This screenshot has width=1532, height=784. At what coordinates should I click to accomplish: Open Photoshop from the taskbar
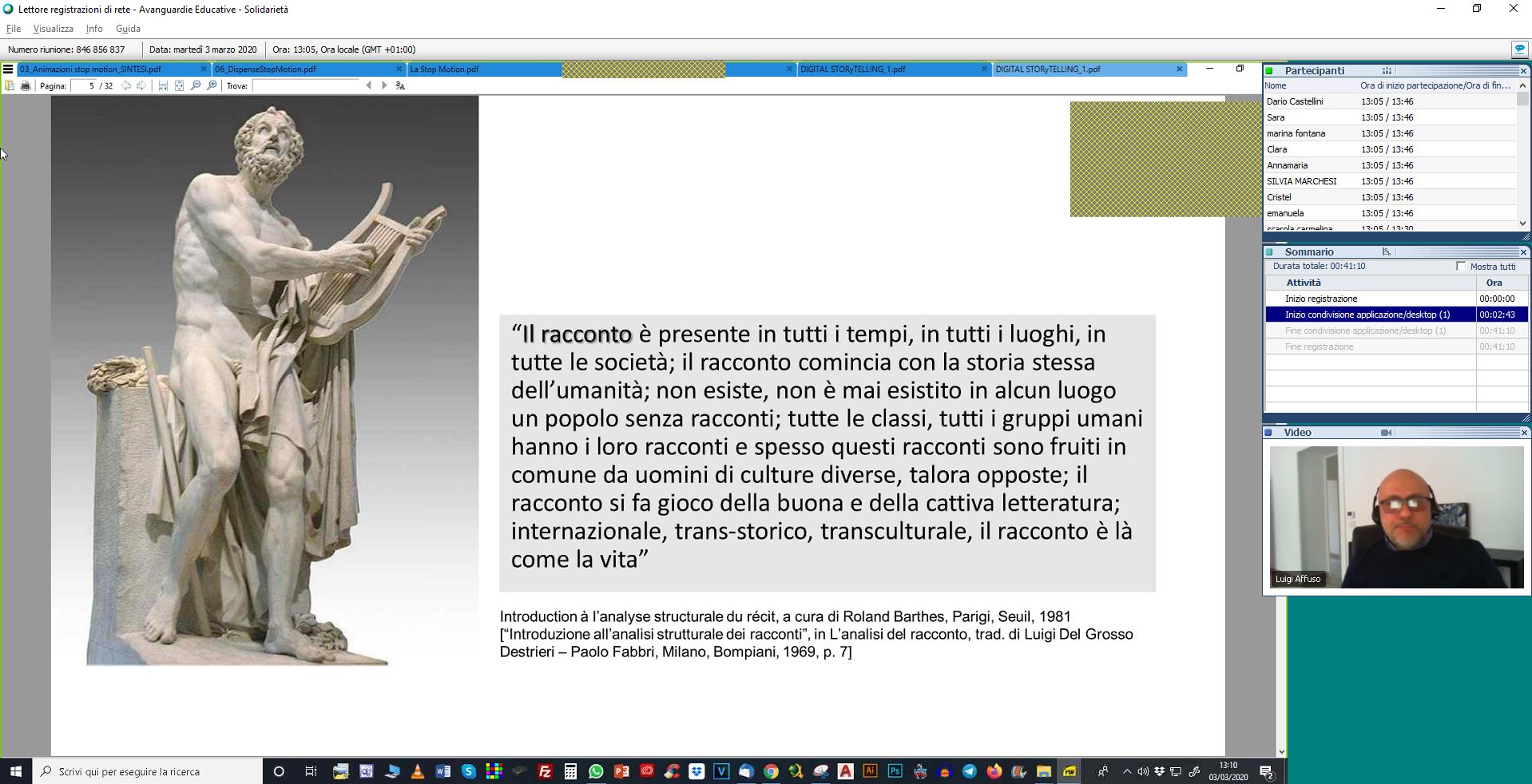coord(895,771)
